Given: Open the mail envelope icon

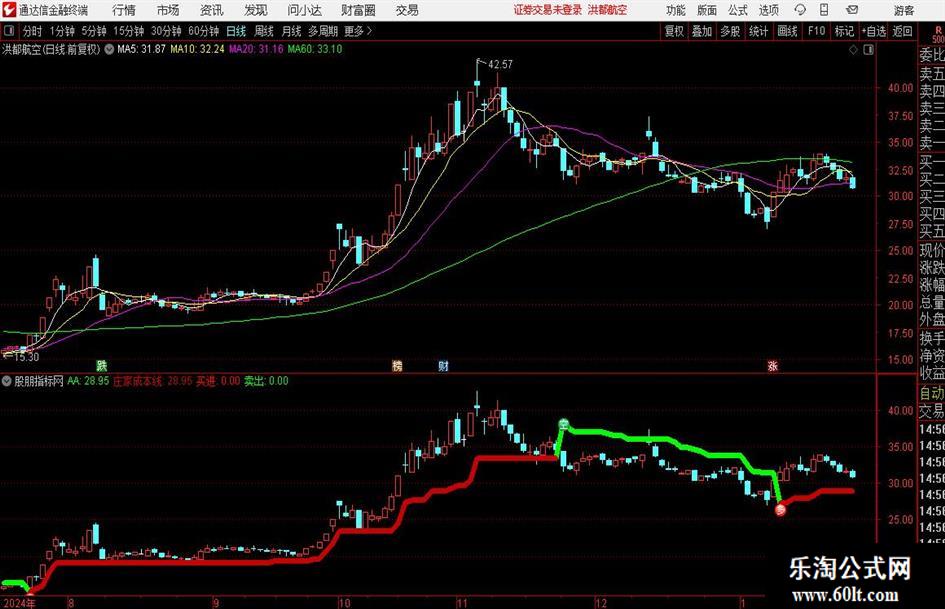Looking at the screenshot, I should 852,10.
